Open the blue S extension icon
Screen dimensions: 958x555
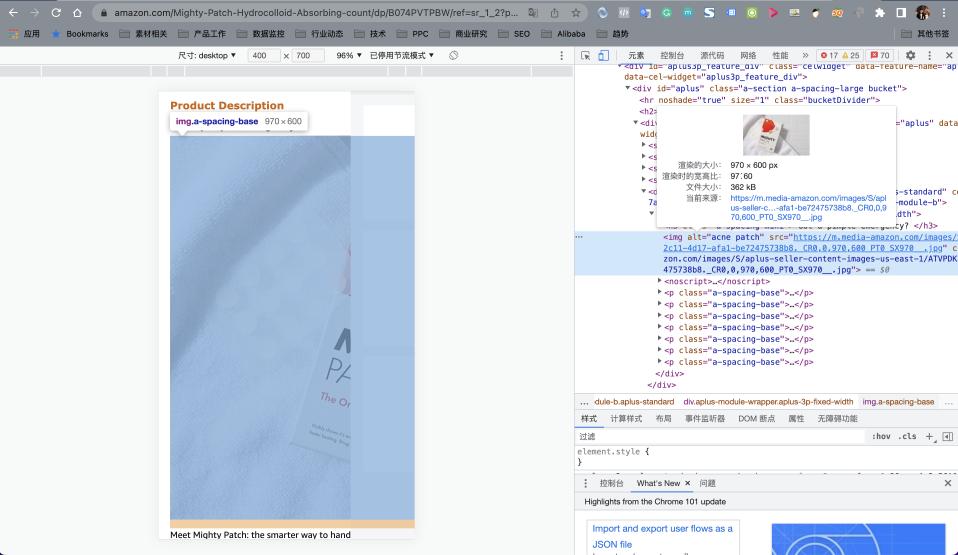[x=709, y=12]
